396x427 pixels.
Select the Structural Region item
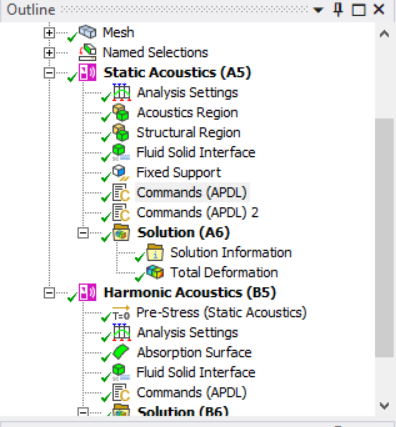(x=188, y=132)
